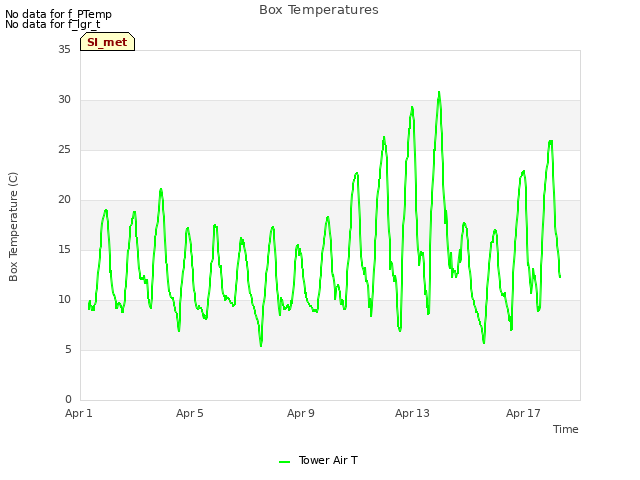
Task: Click the Time axis label
Action: (x=566, y=429)
